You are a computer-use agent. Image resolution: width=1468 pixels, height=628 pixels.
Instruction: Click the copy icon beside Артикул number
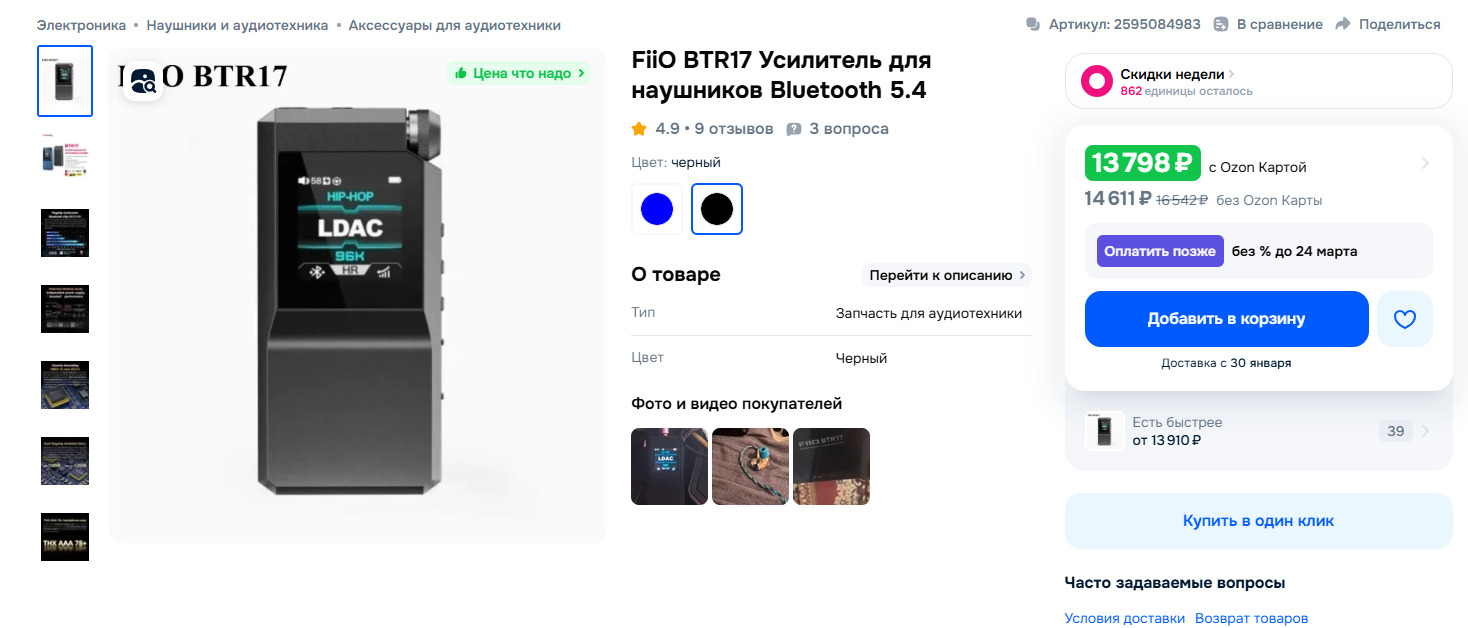click(x=1033, y=24)
